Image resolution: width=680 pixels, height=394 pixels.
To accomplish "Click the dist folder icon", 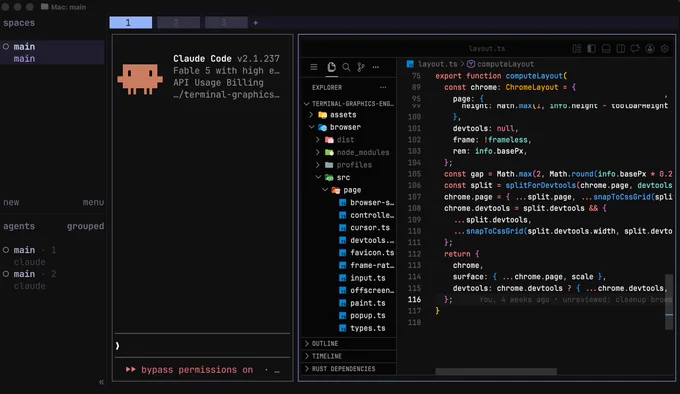I will [330, 140].
